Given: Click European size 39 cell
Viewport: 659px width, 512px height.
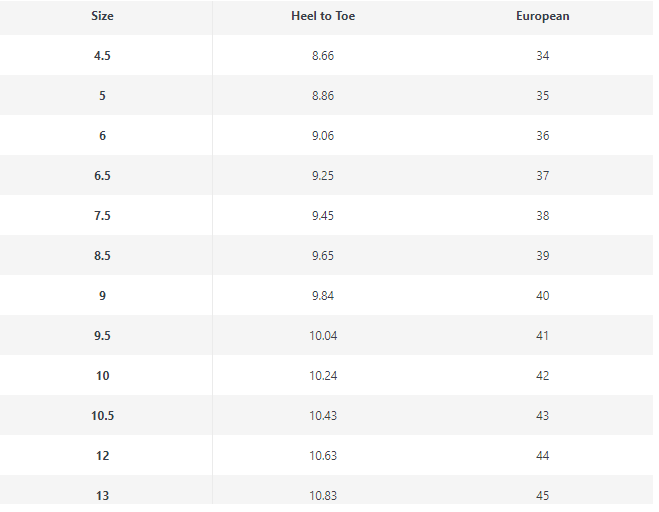Looking at the screenshot, I should pyautogui.click(x=542, y=256).
